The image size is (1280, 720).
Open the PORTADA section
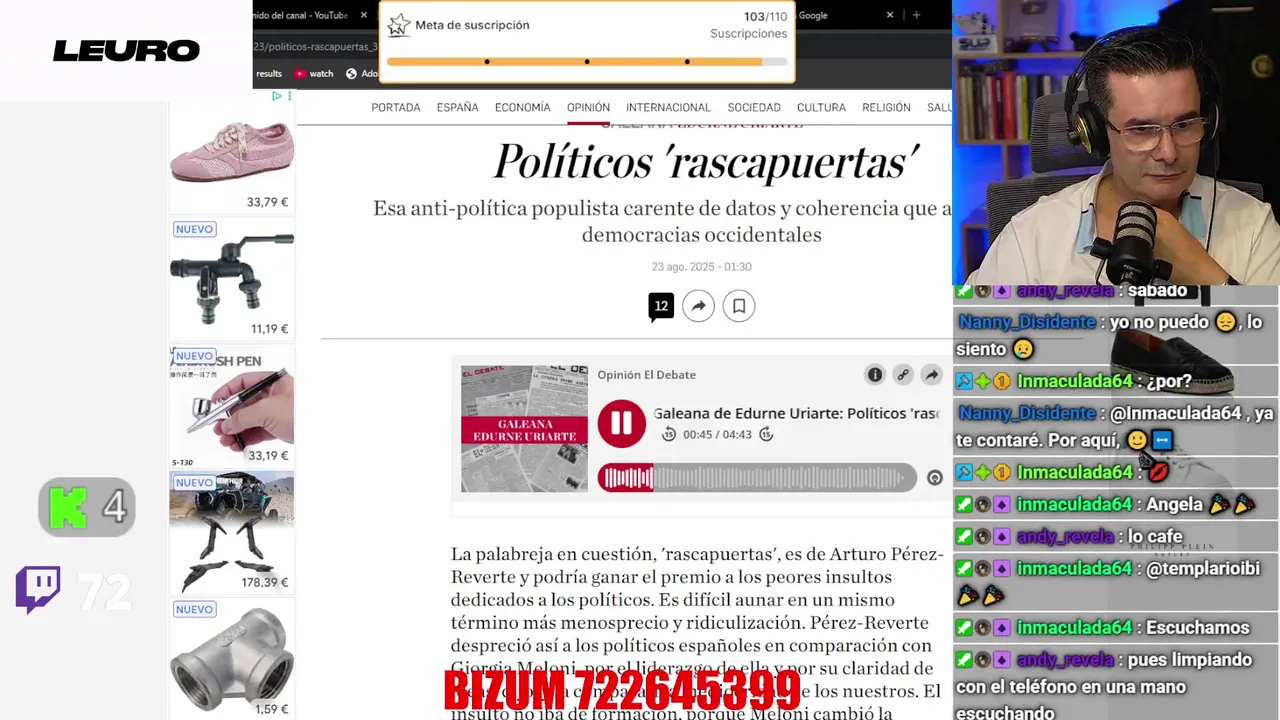click(396, 107)
